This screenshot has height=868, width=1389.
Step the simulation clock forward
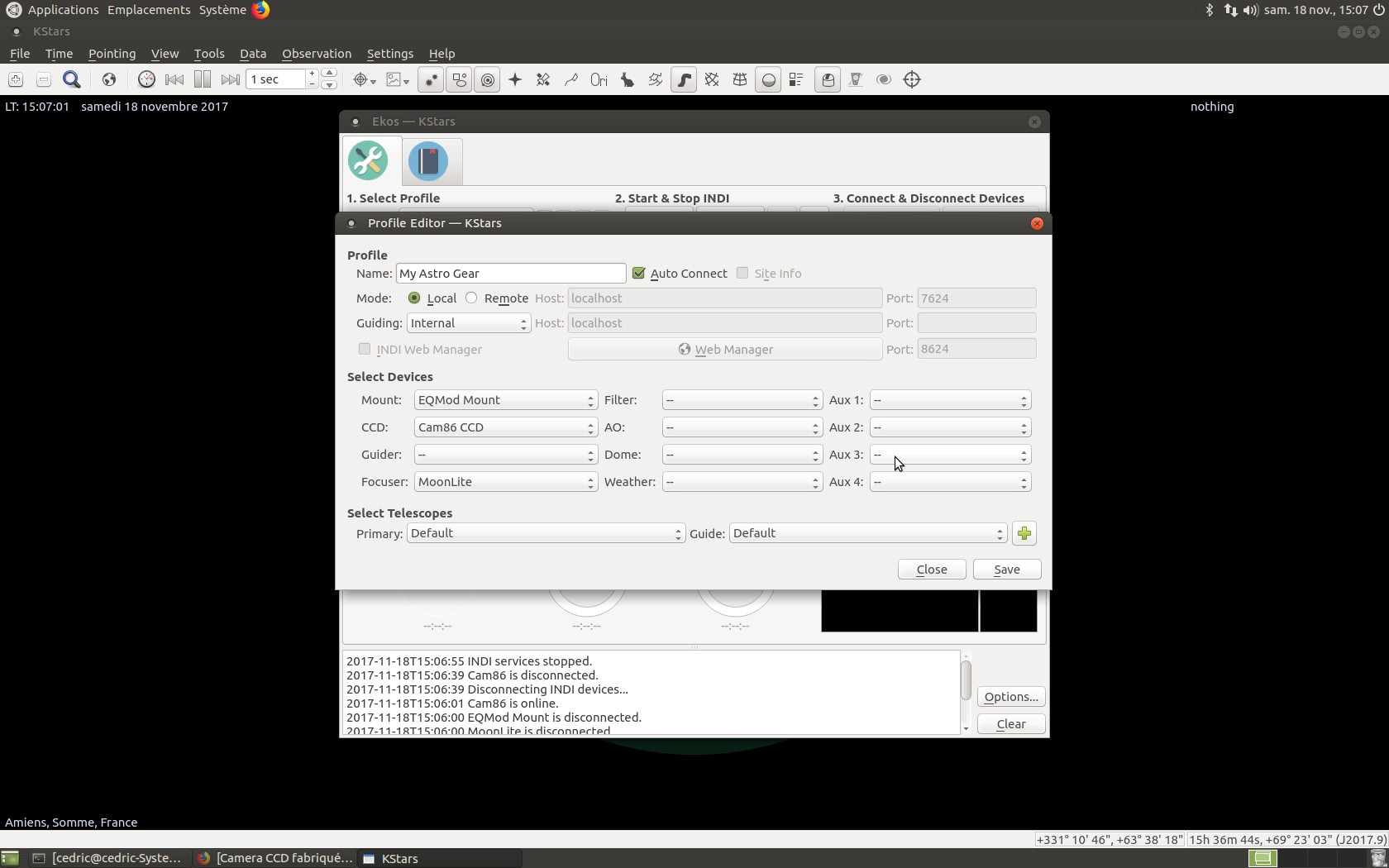coord(231,79)
